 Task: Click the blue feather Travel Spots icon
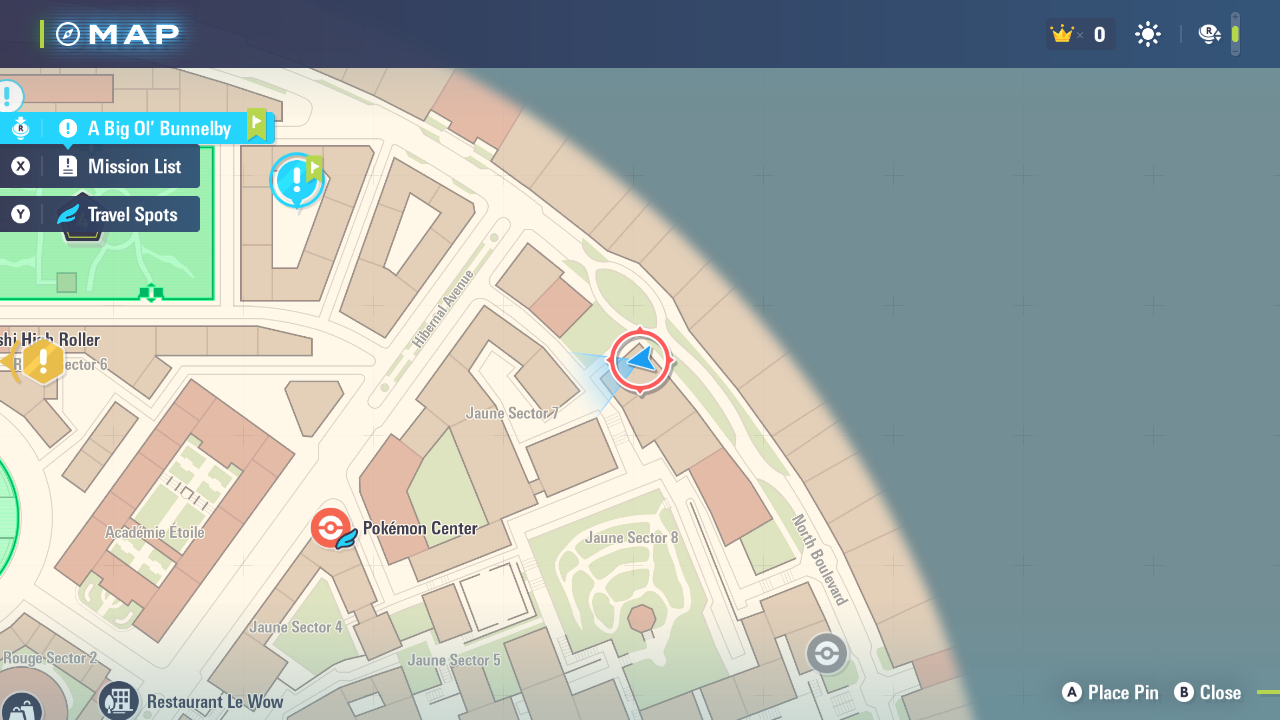[68, 214]
